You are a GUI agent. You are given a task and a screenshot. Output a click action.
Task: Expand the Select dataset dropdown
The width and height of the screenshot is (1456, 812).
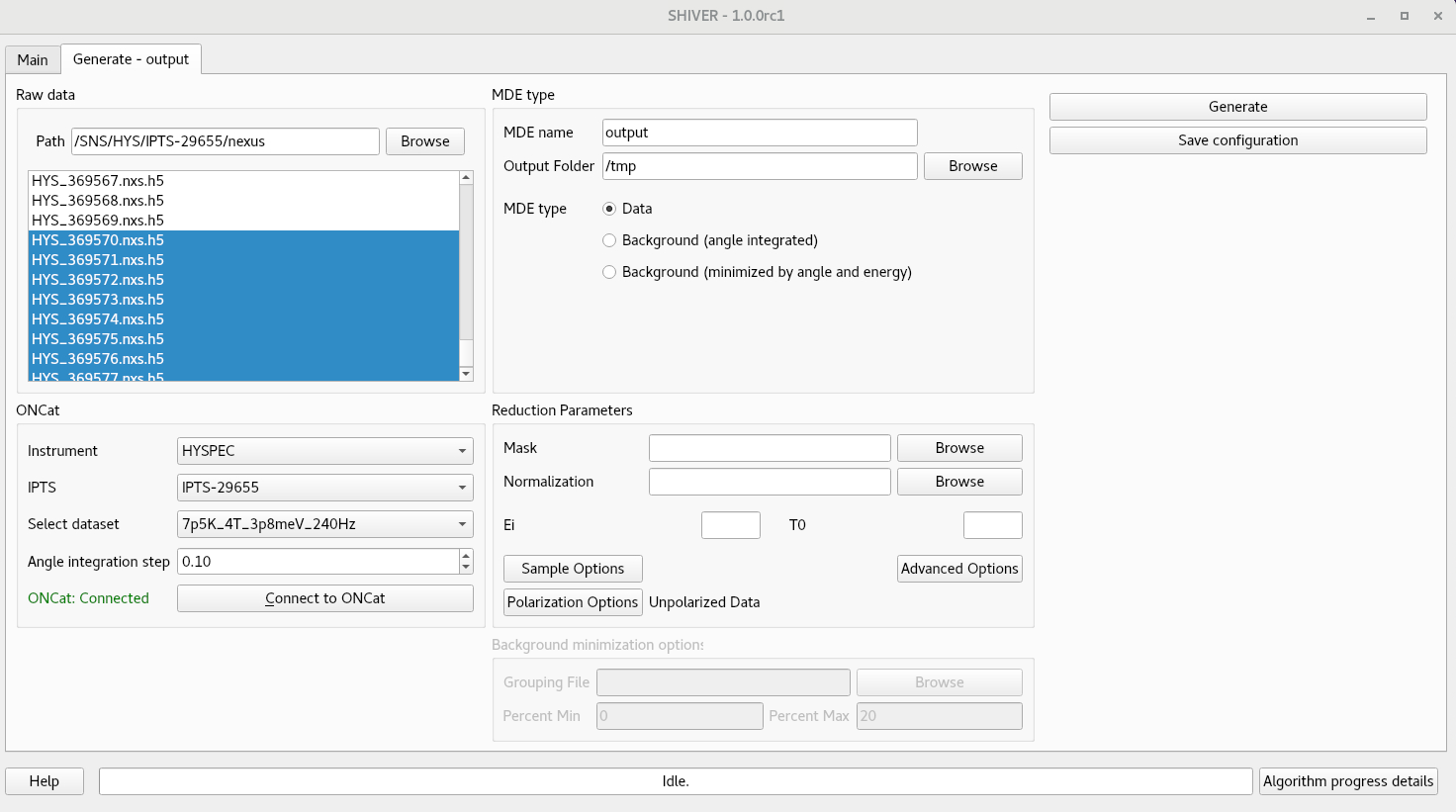point(324,524)
